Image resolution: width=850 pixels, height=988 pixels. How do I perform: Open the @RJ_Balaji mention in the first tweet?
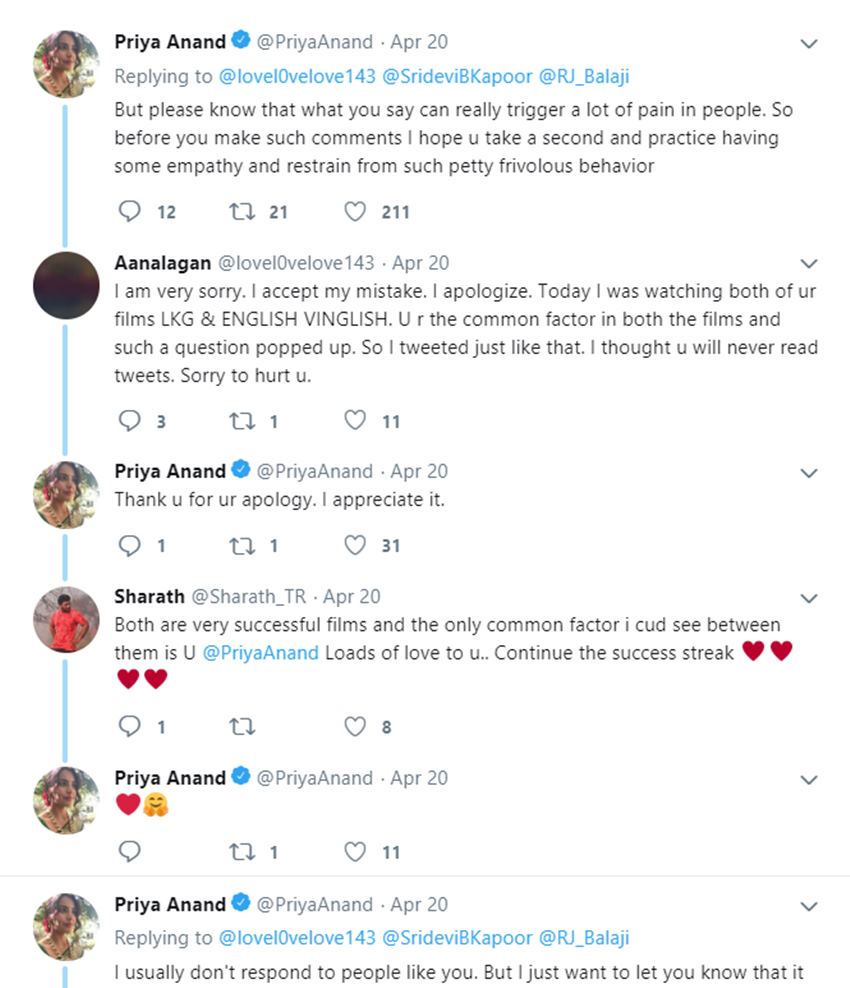point(585,76)
